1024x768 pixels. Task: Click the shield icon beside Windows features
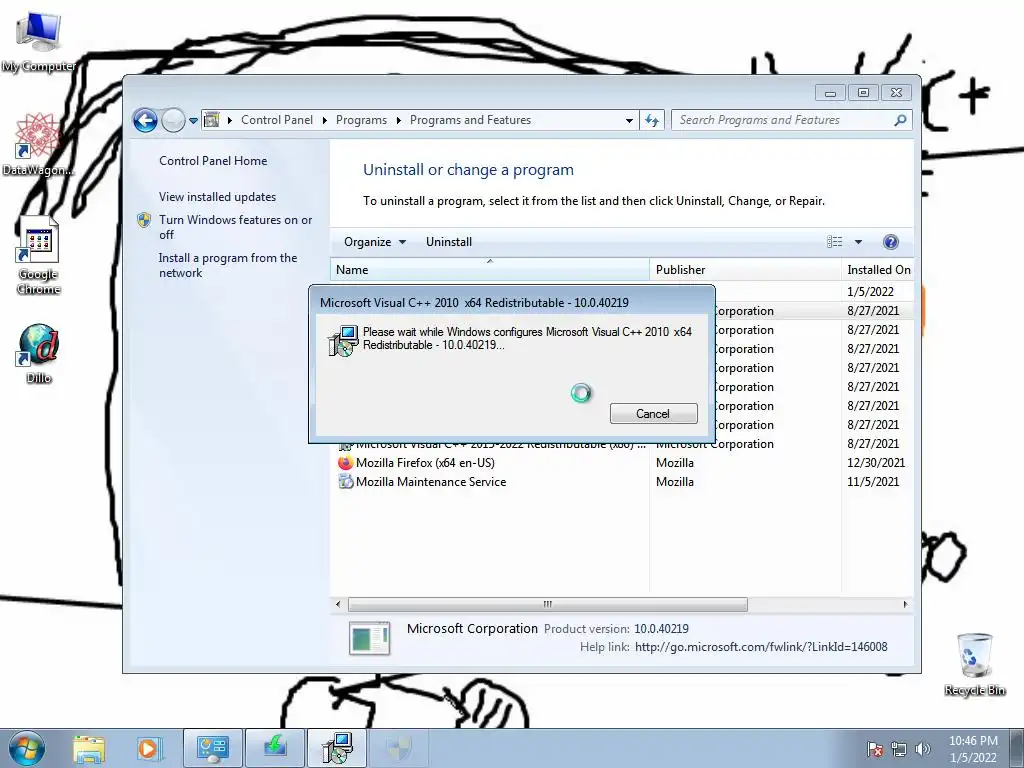144,220
